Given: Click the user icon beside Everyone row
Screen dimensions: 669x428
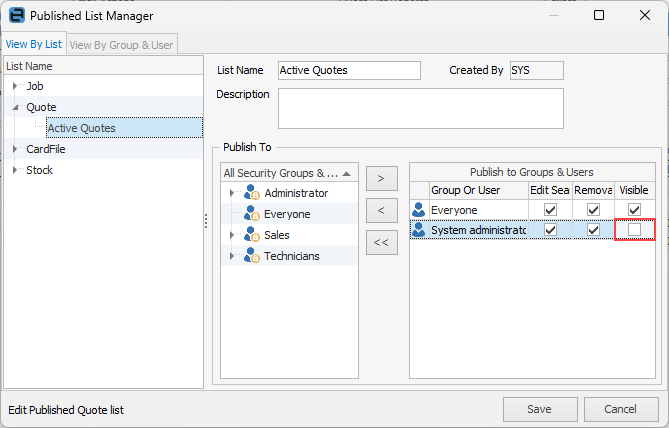Looking at the screenshot, I should click(419, 210).
